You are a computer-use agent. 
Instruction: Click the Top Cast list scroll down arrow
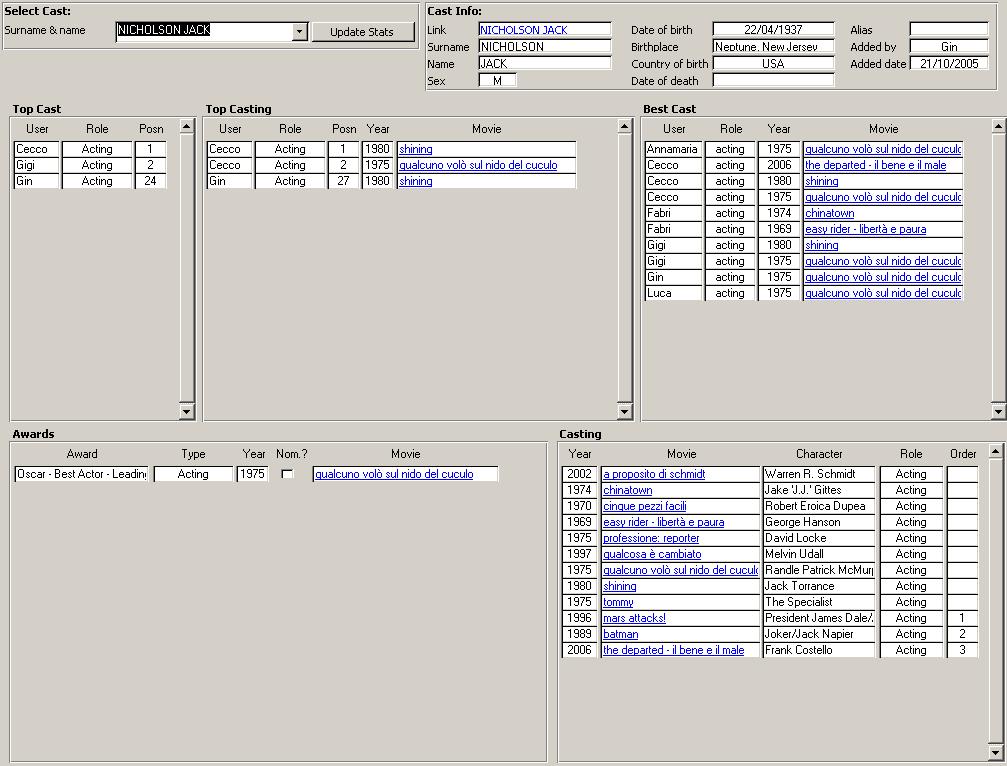click(187, 412)
